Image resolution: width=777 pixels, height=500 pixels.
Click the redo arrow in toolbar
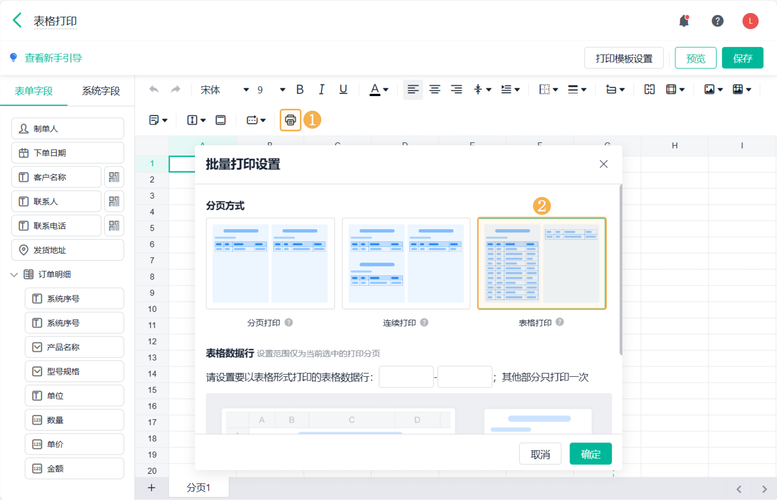click(175, 89)
